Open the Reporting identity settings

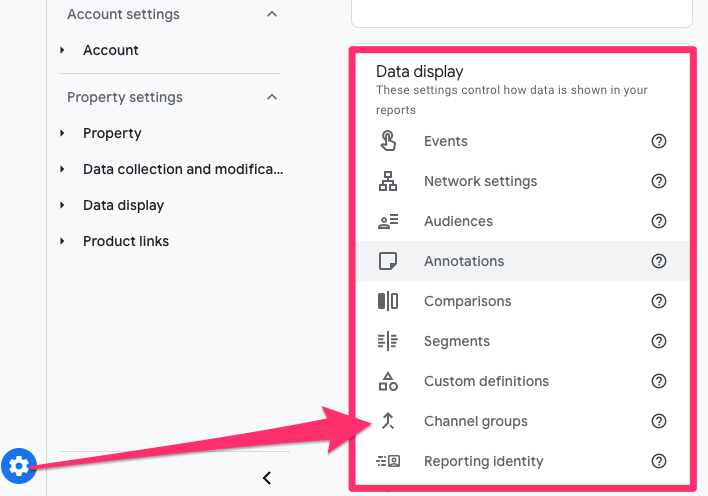coord(483,461)
